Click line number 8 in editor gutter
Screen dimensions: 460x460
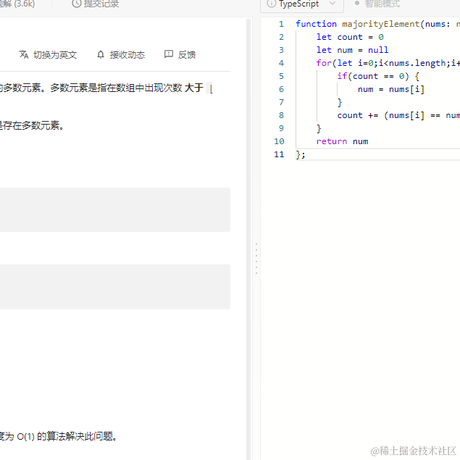281,115
